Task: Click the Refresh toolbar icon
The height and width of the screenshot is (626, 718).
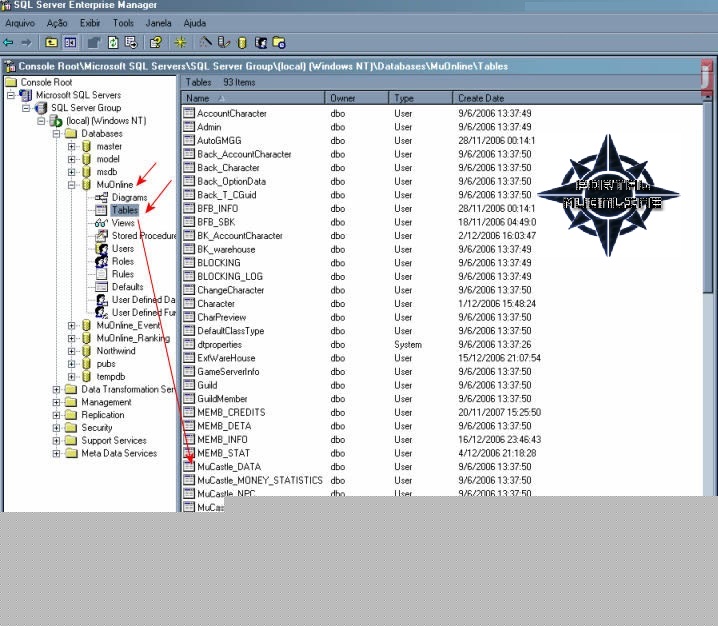Action: pyautogui.click(x=114, y=42)
